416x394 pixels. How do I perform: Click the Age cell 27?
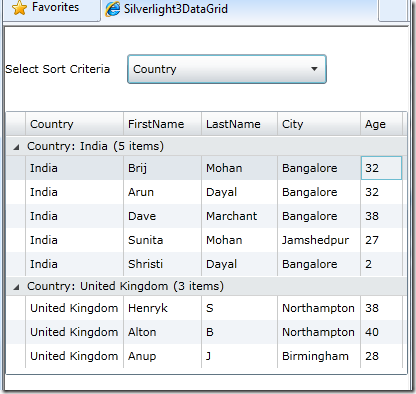[x=381, y=240]
